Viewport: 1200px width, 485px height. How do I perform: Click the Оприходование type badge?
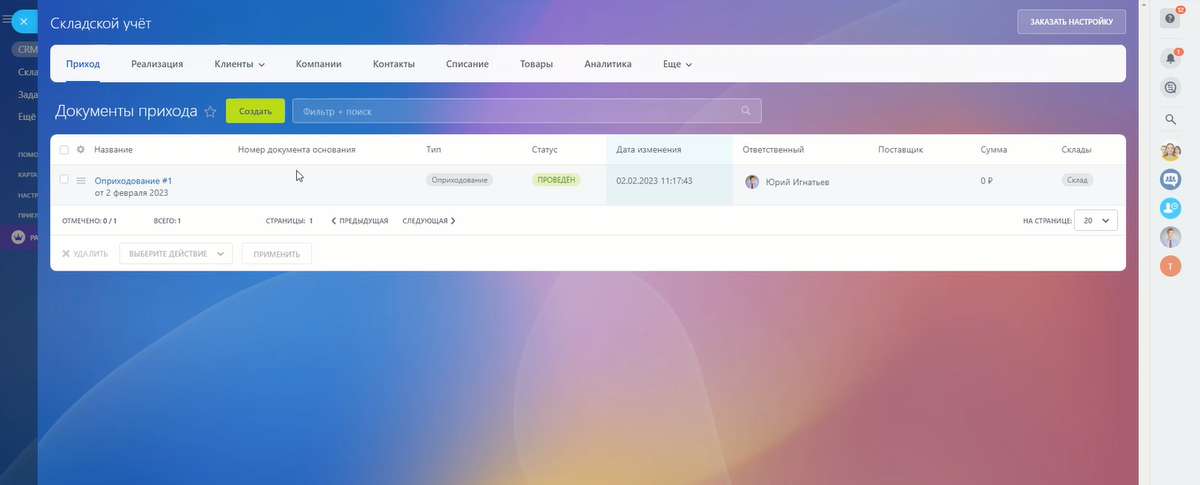tap(460, 180)
